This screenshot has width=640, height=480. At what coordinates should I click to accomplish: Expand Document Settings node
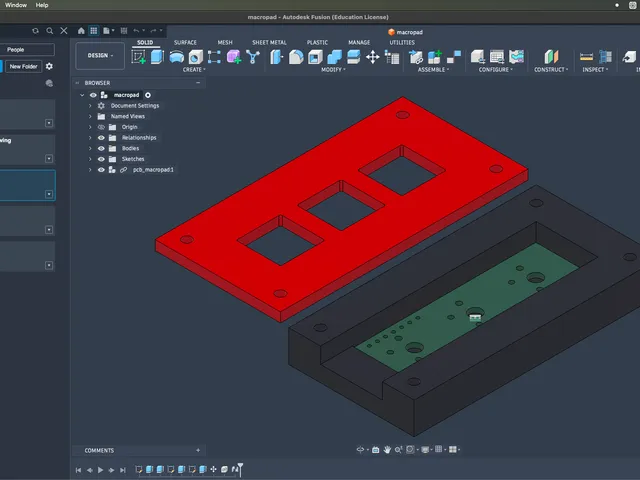click(90, 106)
